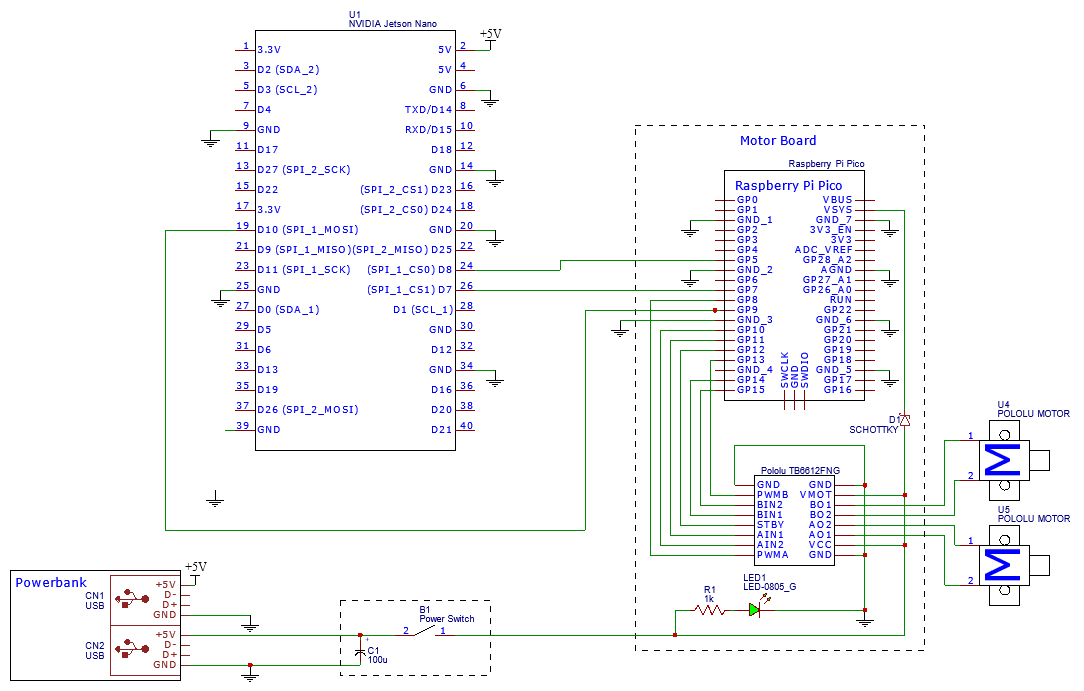Viewport: 1084px width, 691px height.
Task: Click the "Power Switch" label
Action: point(447,619)
